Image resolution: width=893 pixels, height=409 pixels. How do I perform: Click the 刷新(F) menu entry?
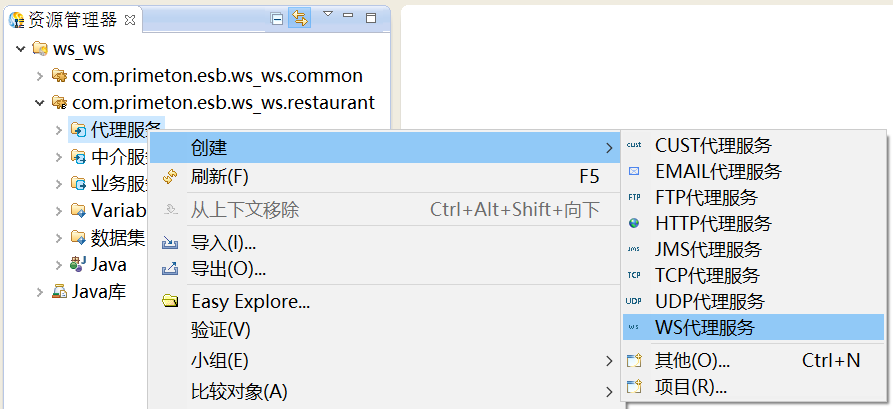(x=219, y=177)
